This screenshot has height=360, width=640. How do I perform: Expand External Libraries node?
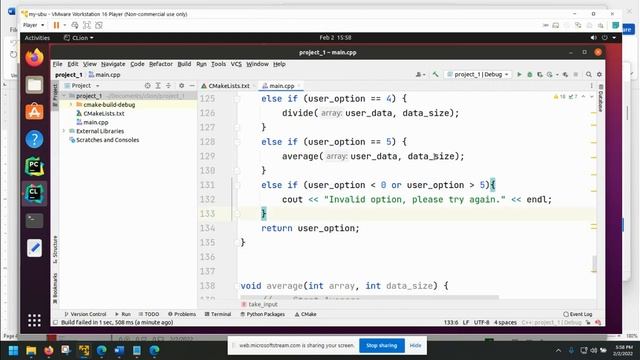[64, 131]
